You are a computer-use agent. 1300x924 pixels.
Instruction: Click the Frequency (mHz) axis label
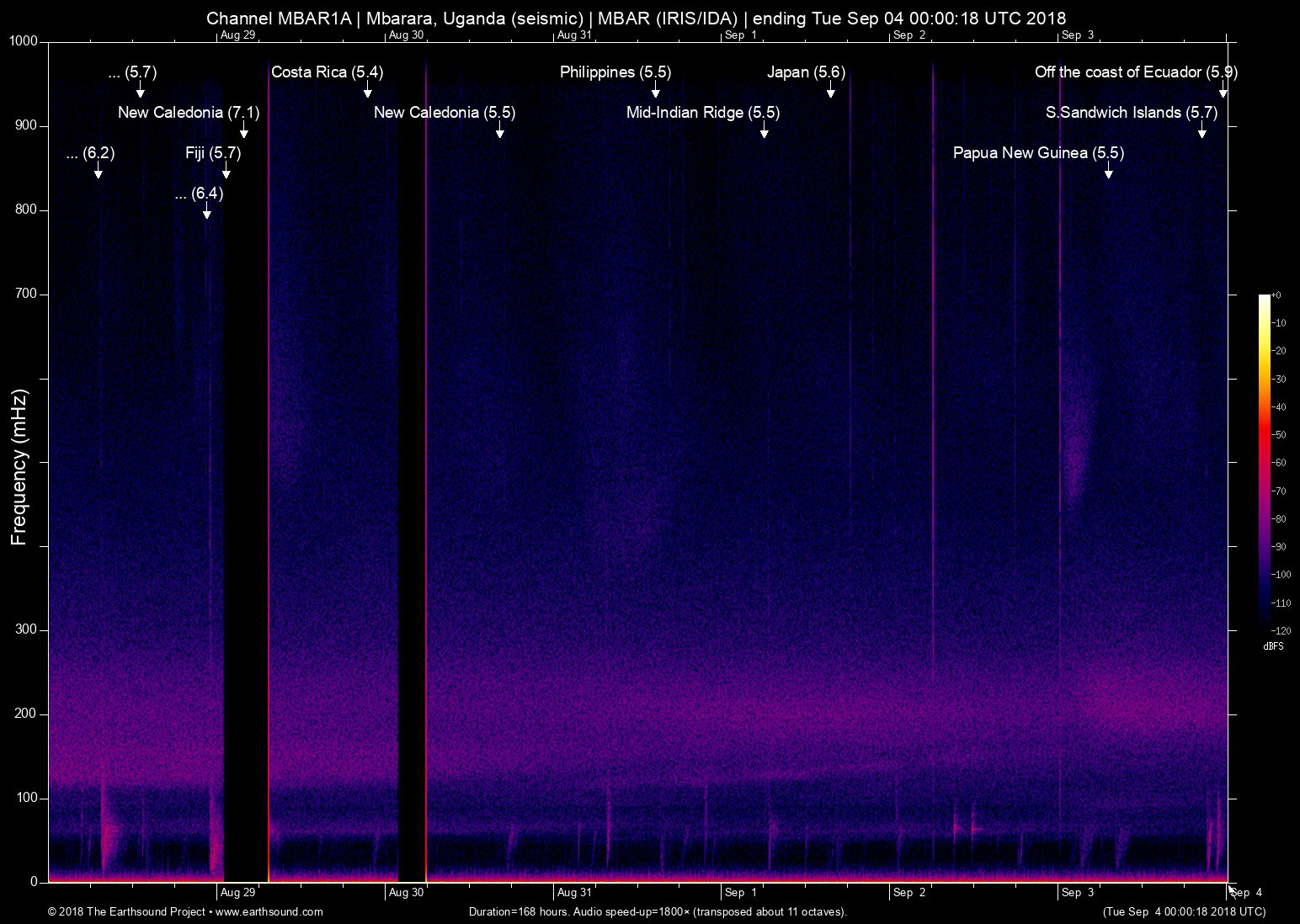point(19,467)
